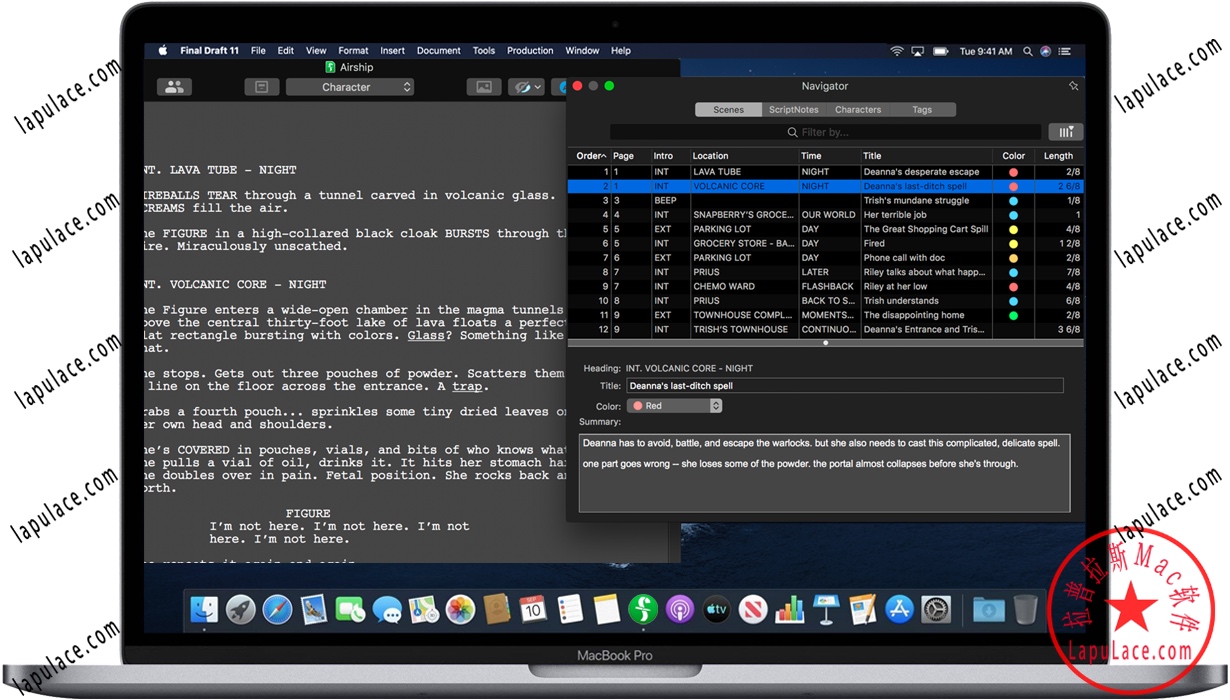
Task: Open the chevron next to the visibility toolbar icon
Action: click(x=536, y=87)
